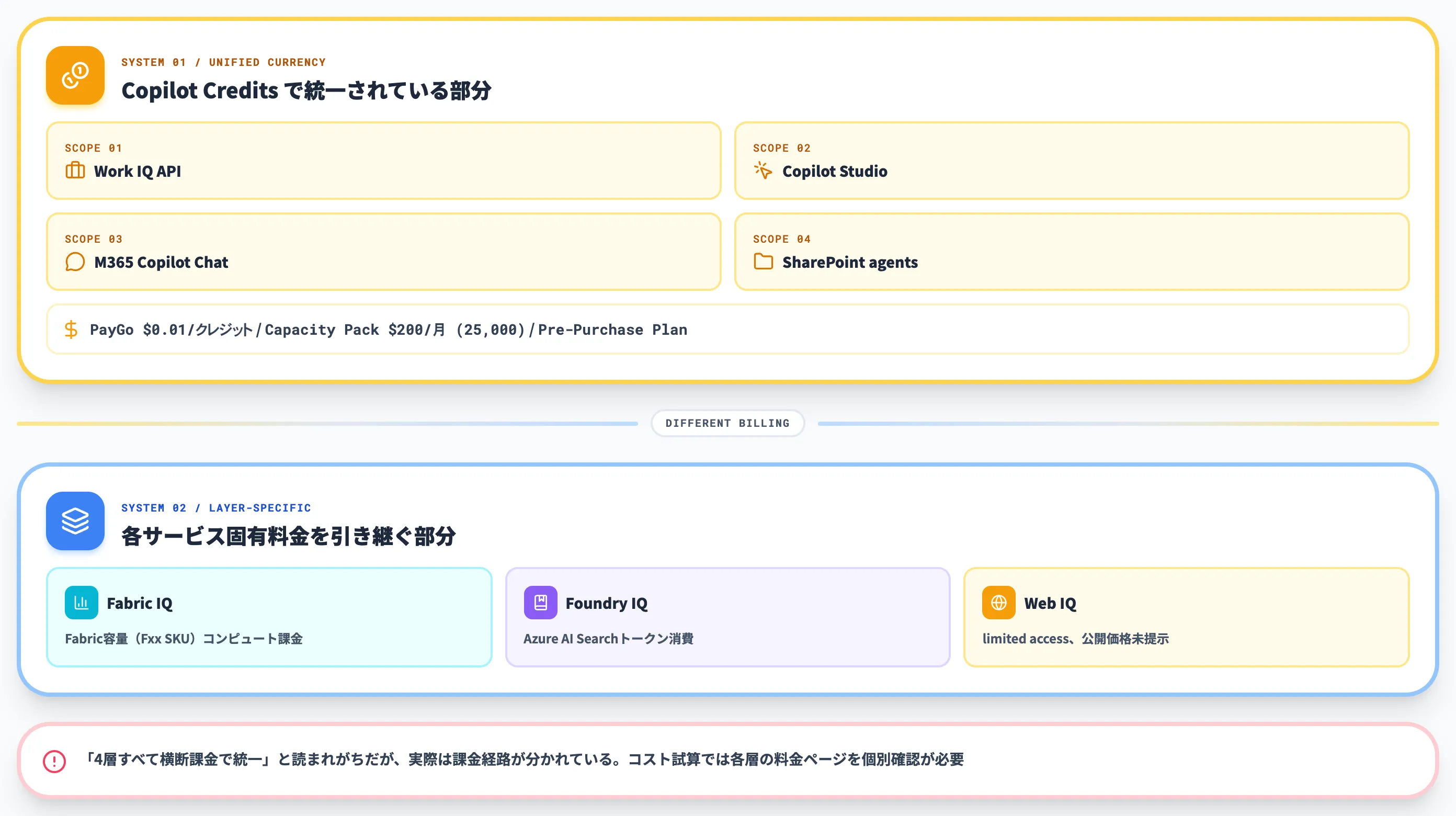Click the blue layers stack icon
This screenshot has width=1456, height=816.
pyautogui.click(x=75, y=521)
